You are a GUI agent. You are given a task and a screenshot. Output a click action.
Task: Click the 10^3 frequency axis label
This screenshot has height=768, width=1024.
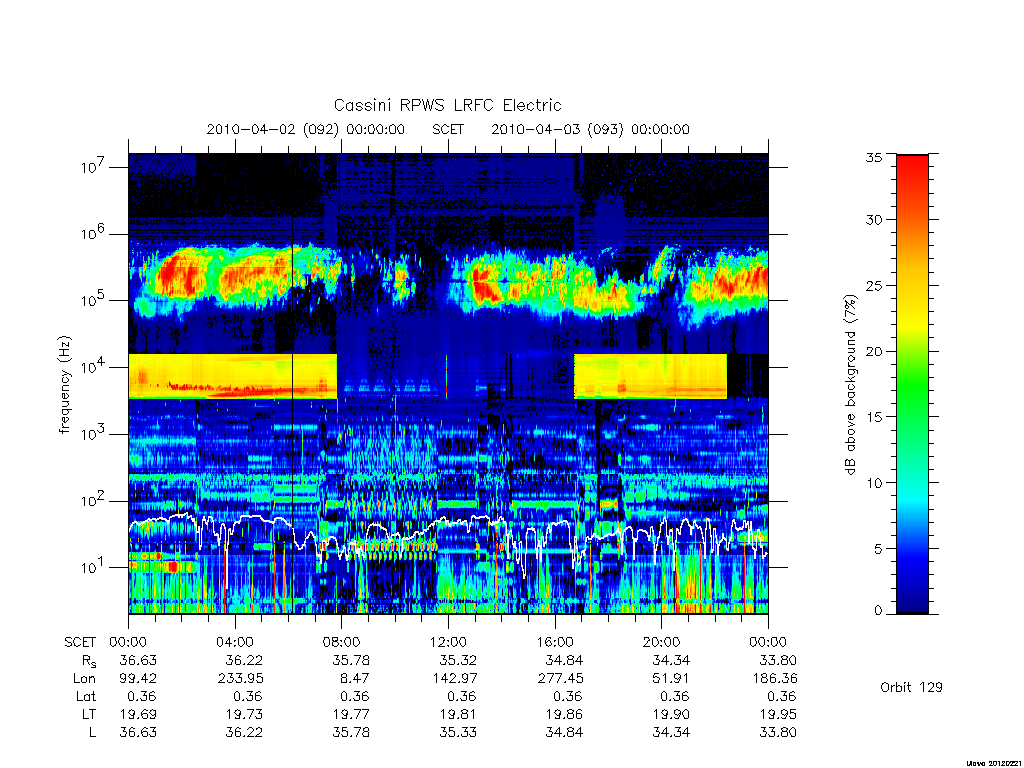pos(93,433)
